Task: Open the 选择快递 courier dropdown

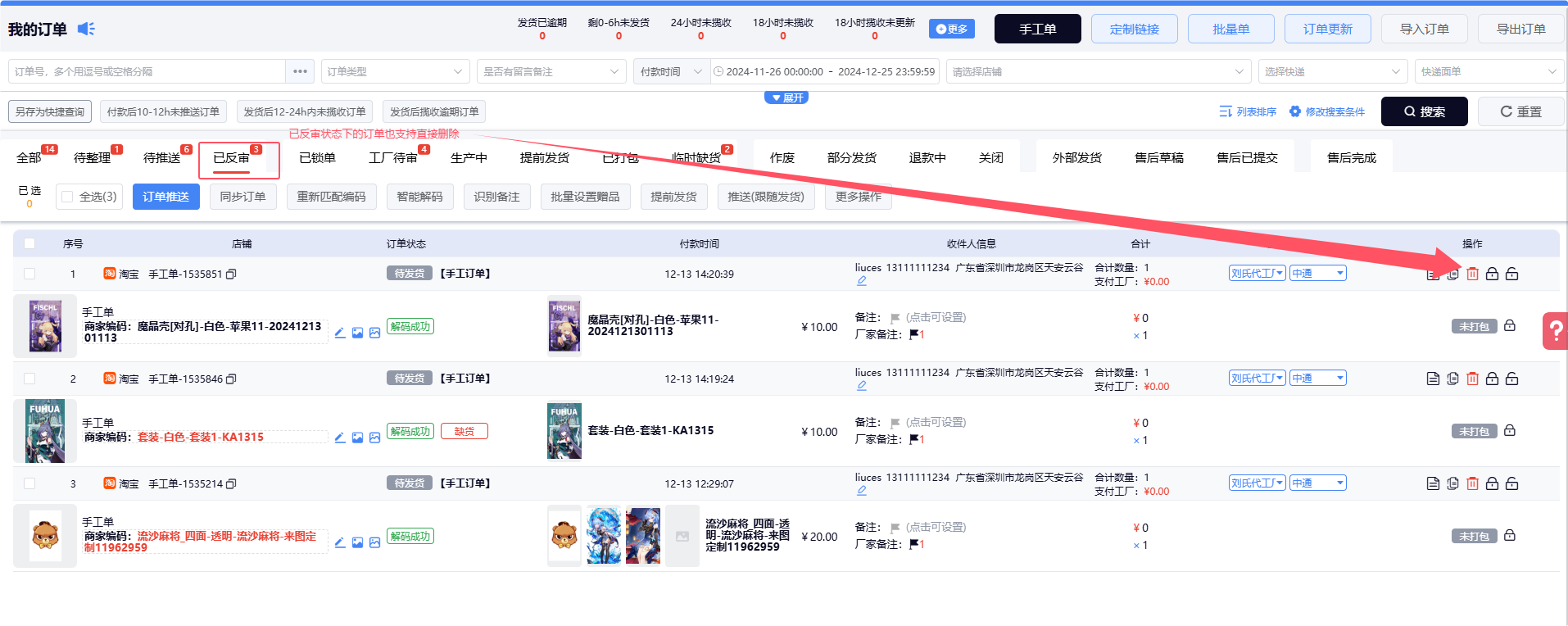Action: [1333, 71]
